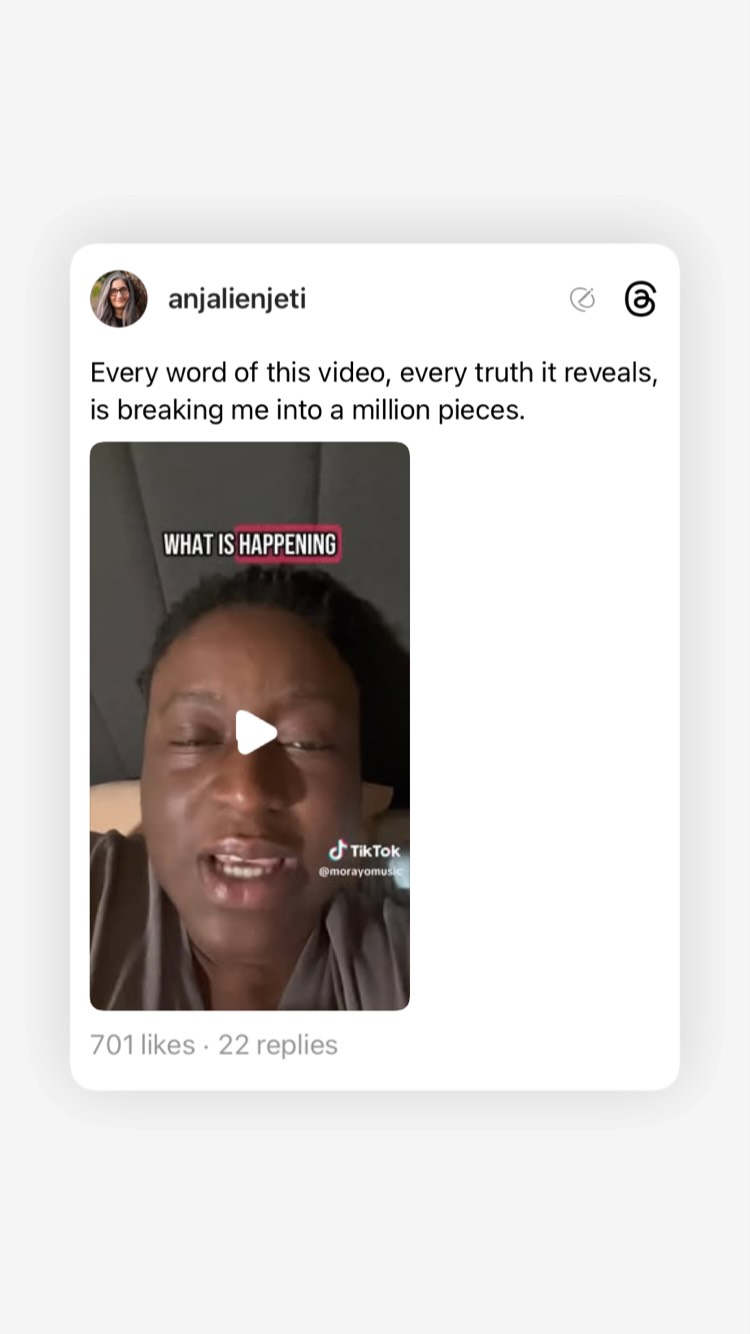This screenshot has height=1334, width=750.
Task: Click the slashed pencil edit icon
Action: coord(582,299)
